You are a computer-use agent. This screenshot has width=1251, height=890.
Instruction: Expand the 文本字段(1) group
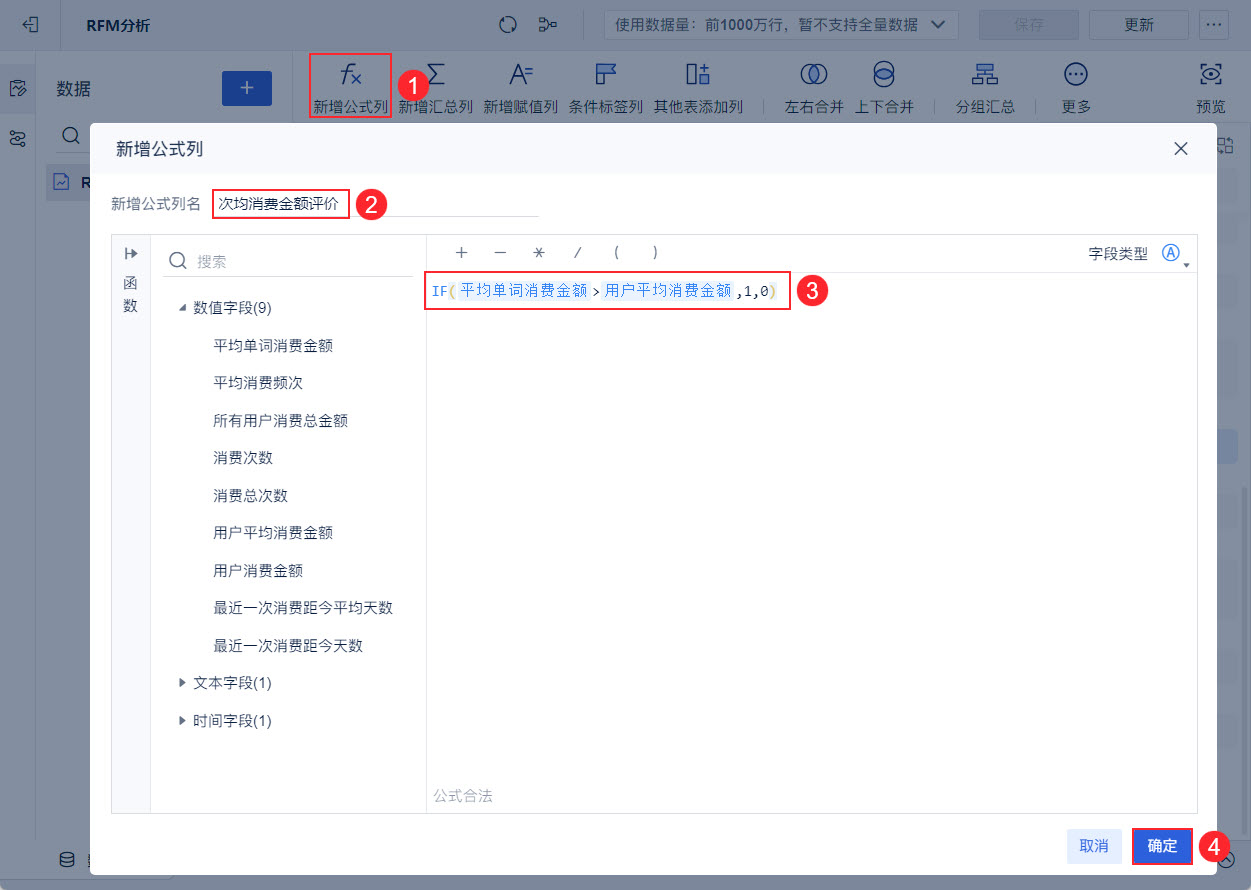point(182,683)
